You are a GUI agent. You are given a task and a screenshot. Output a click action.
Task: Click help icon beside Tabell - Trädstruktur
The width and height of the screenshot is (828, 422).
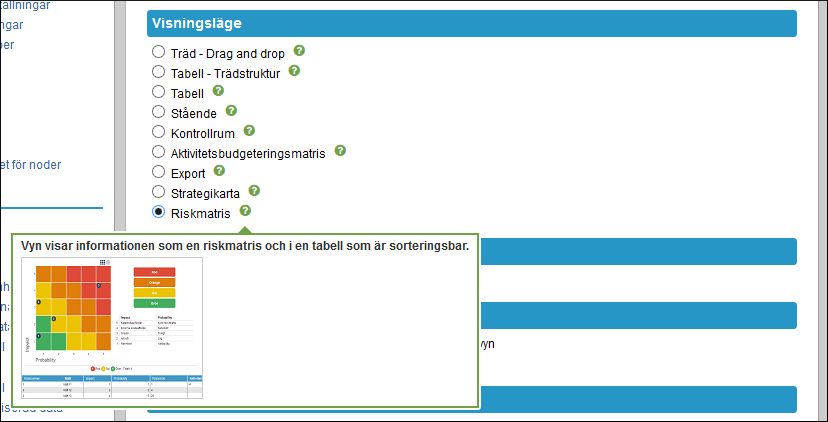(294, 70)
